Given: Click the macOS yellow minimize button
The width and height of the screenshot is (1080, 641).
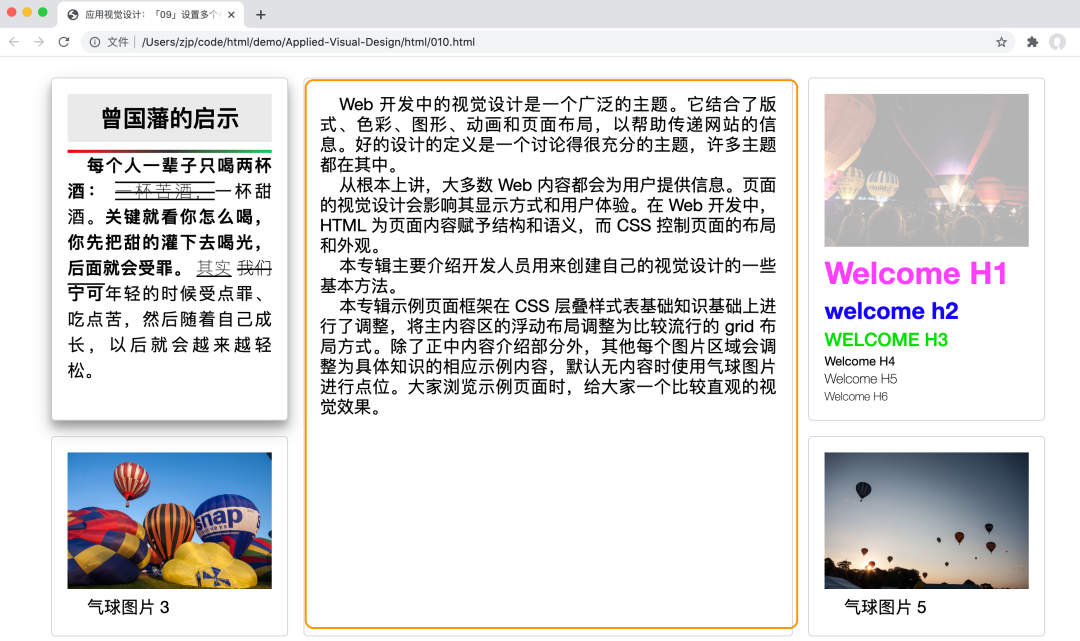Looking at the screenshot, I should point(27,12).
